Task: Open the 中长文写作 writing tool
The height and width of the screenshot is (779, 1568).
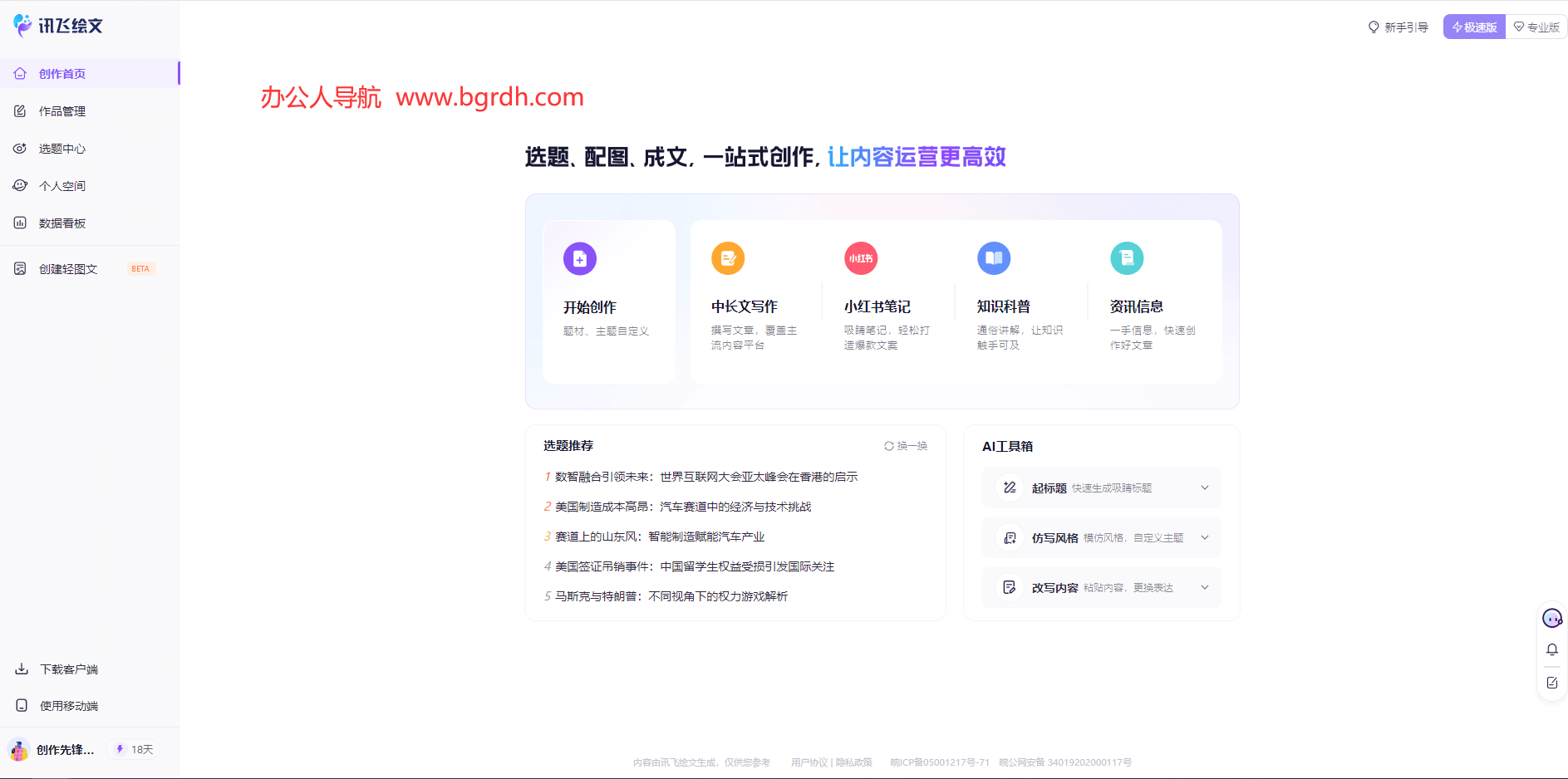Action: pyautogui.click(x=728, y=258)
